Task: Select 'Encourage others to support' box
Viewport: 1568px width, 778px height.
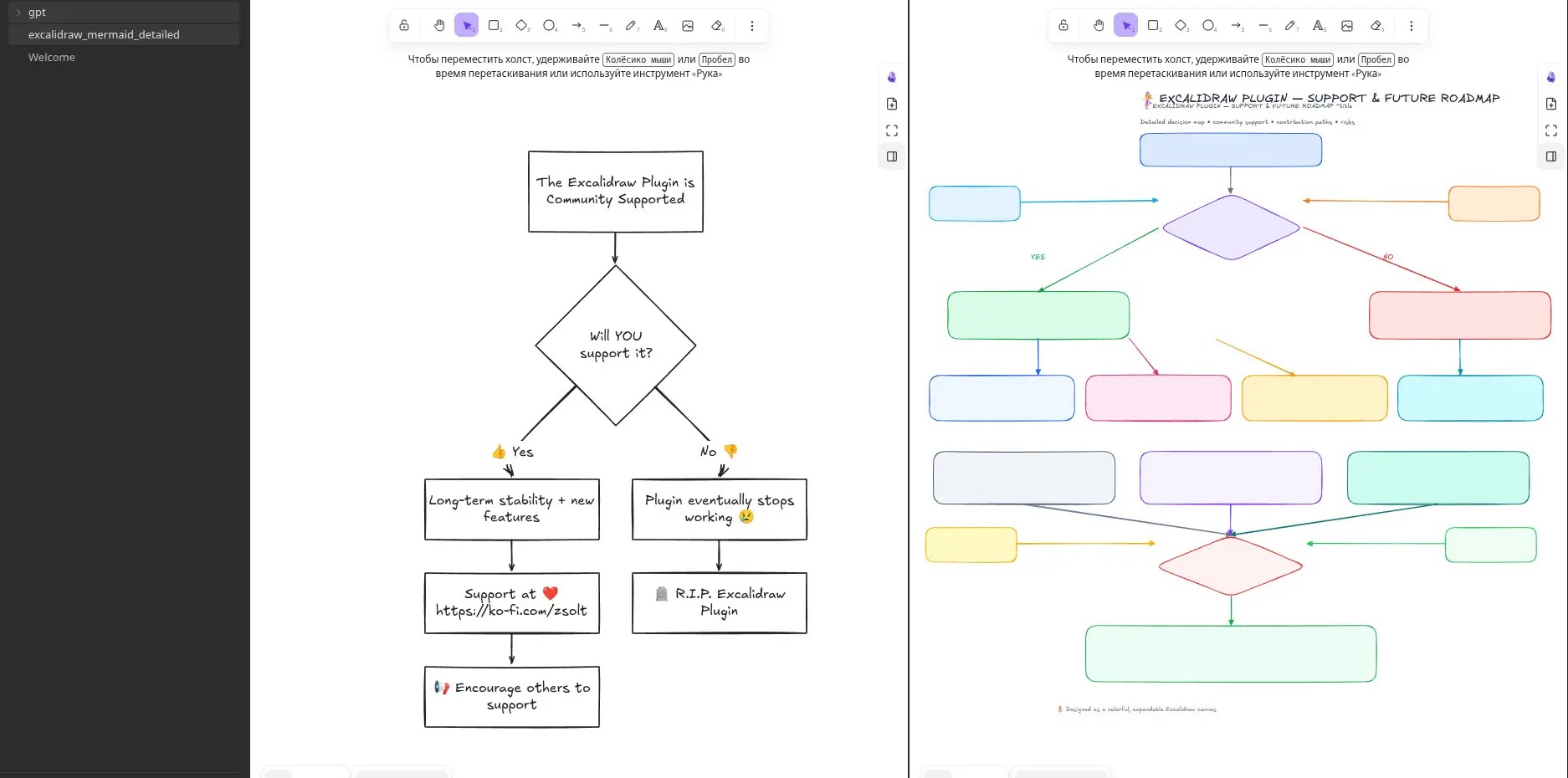Action: [x=512, y=697]
